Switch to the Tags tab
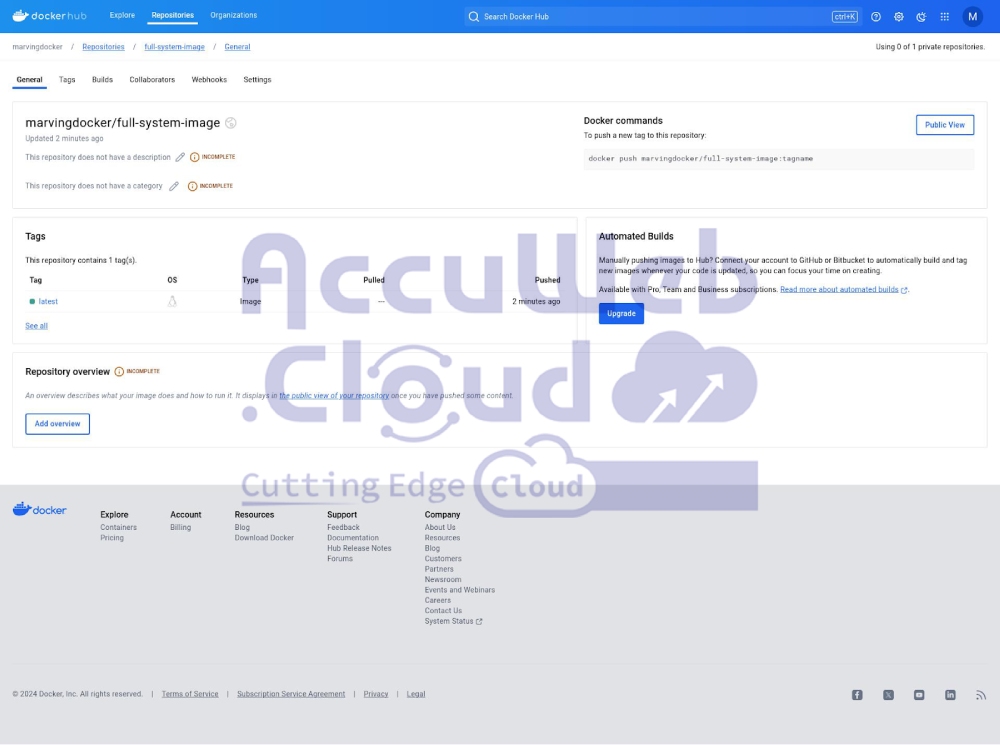 click(67, 80)
